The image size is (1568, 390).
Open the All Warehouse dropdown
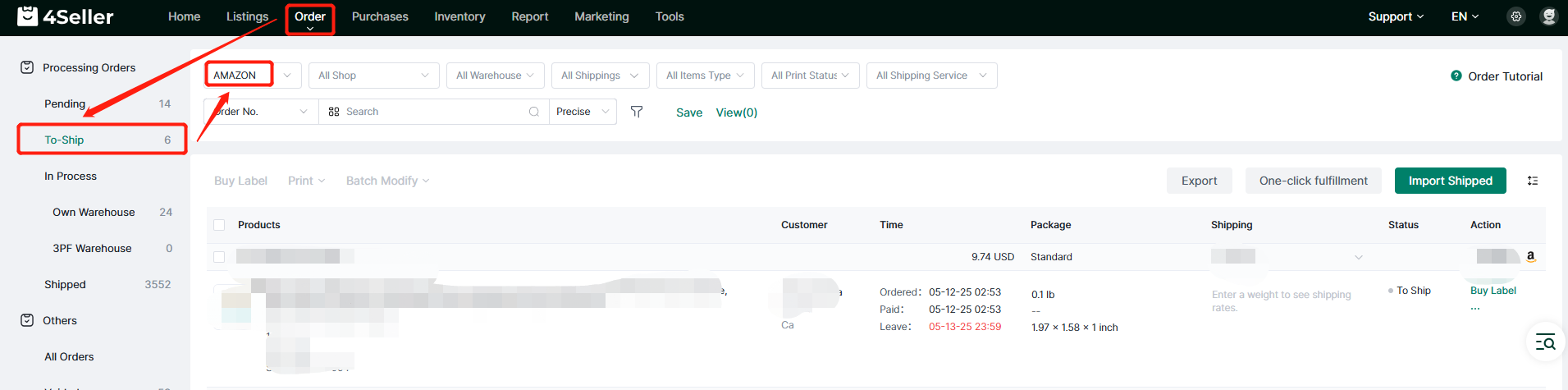click(496, 76)
